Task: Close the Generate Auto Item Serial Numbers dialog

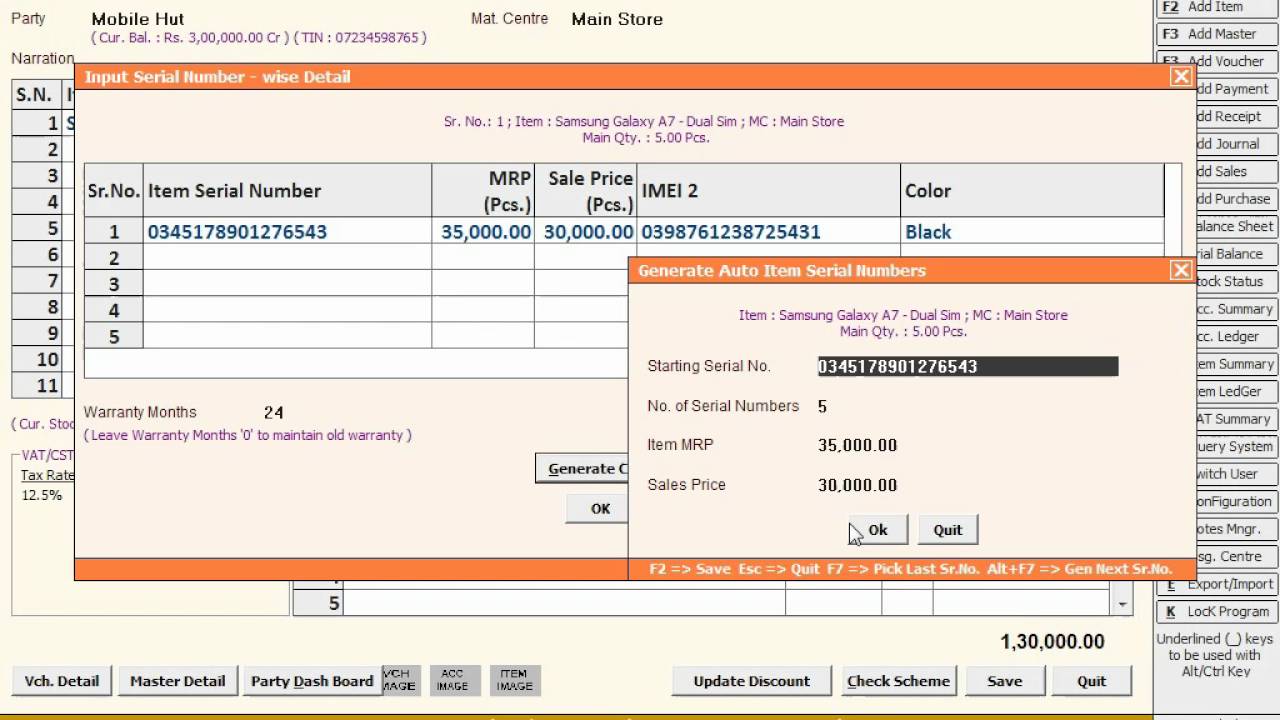Action: [1181, 270]
